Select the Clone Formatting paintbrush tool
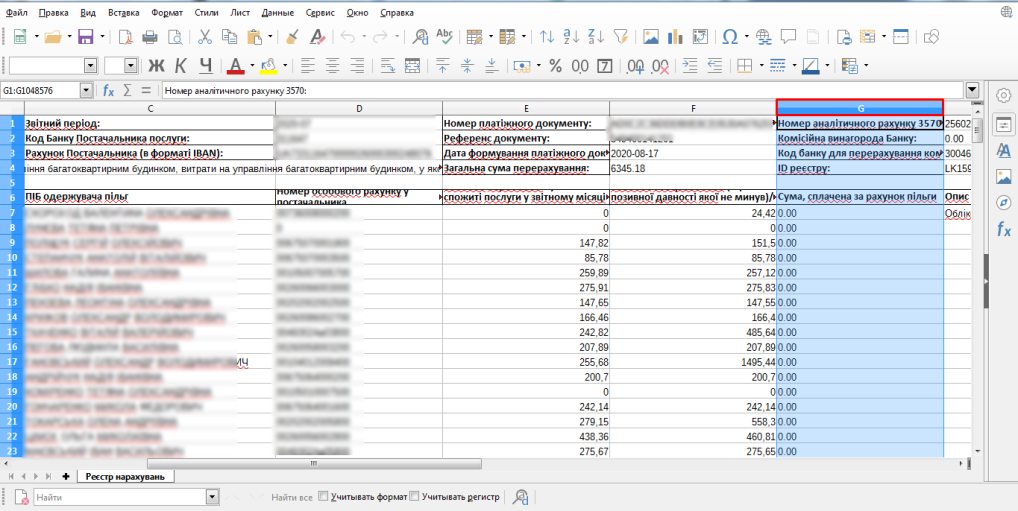This screenshot has height=511, width=1018. 292,37
